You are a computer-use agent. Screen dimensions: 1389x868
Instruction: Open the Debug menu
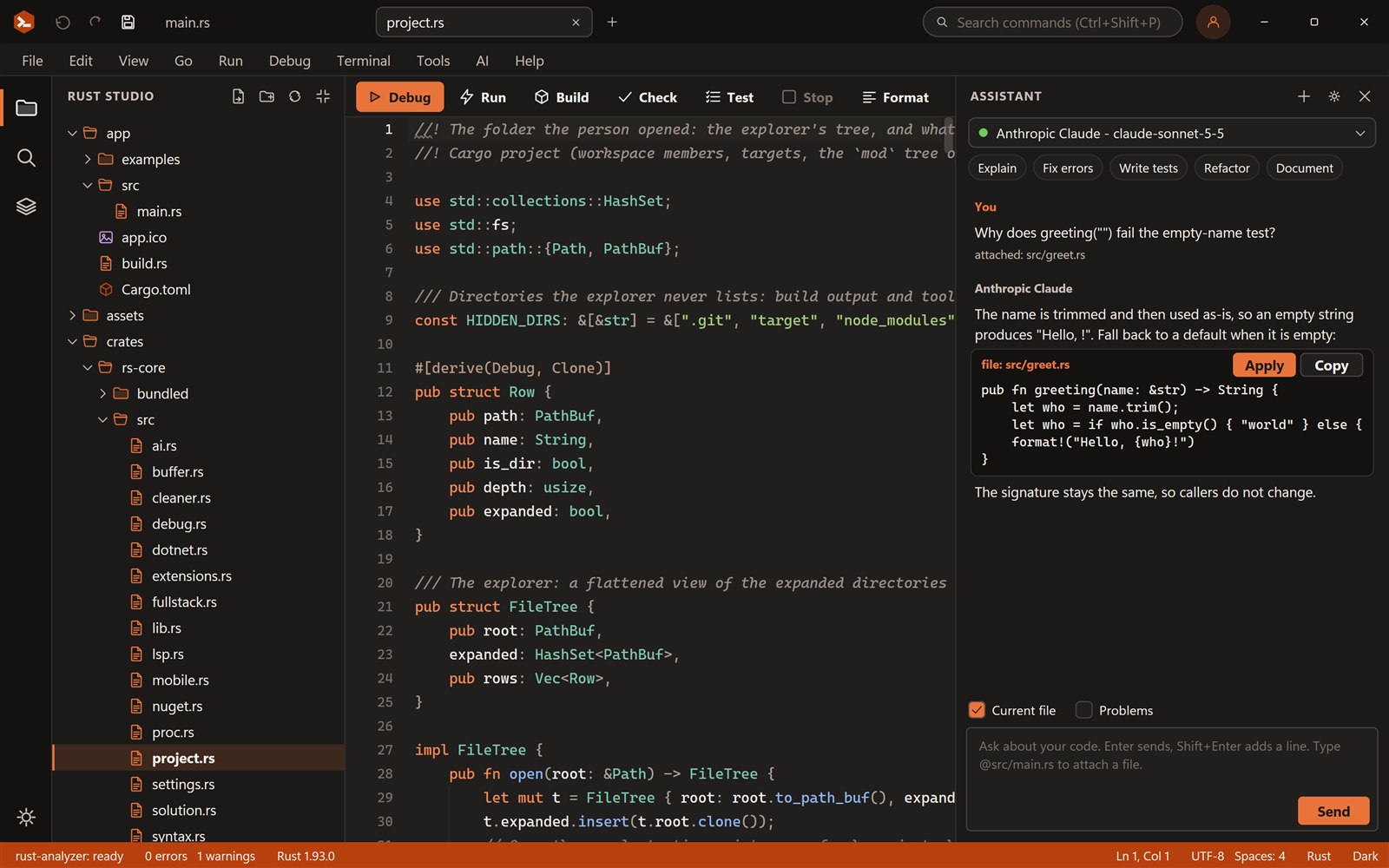(x=289, y=61)
